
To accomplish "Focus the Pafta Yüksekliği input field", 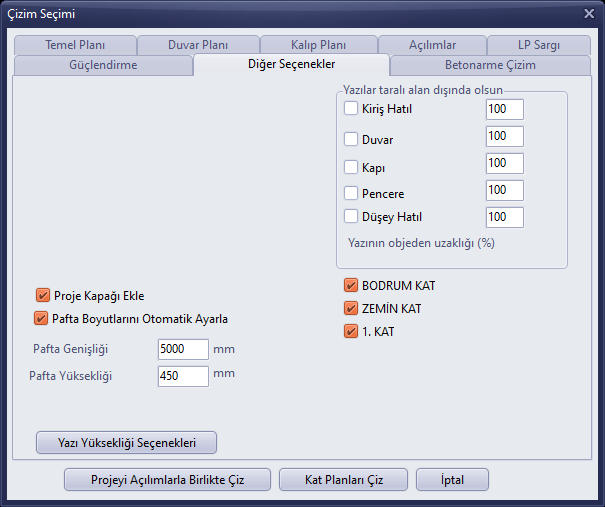I will [183, 377].
